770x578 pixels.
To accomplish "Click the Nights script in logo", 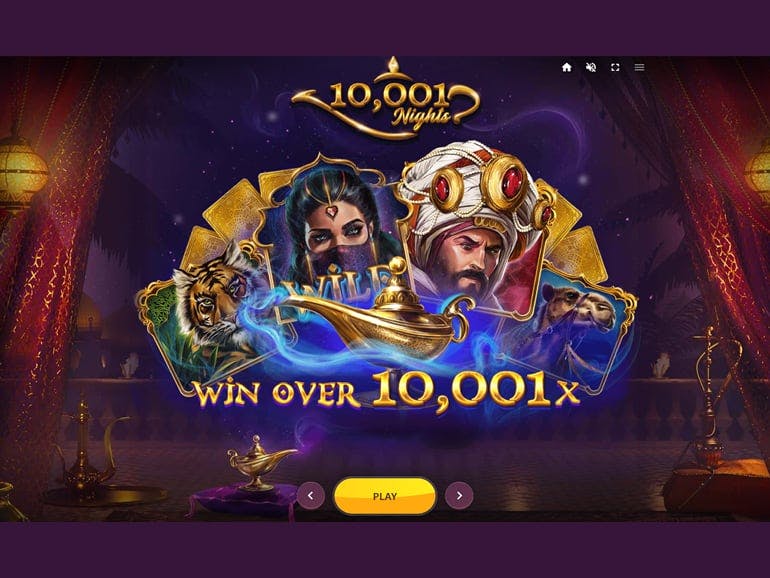I will 421,118.
